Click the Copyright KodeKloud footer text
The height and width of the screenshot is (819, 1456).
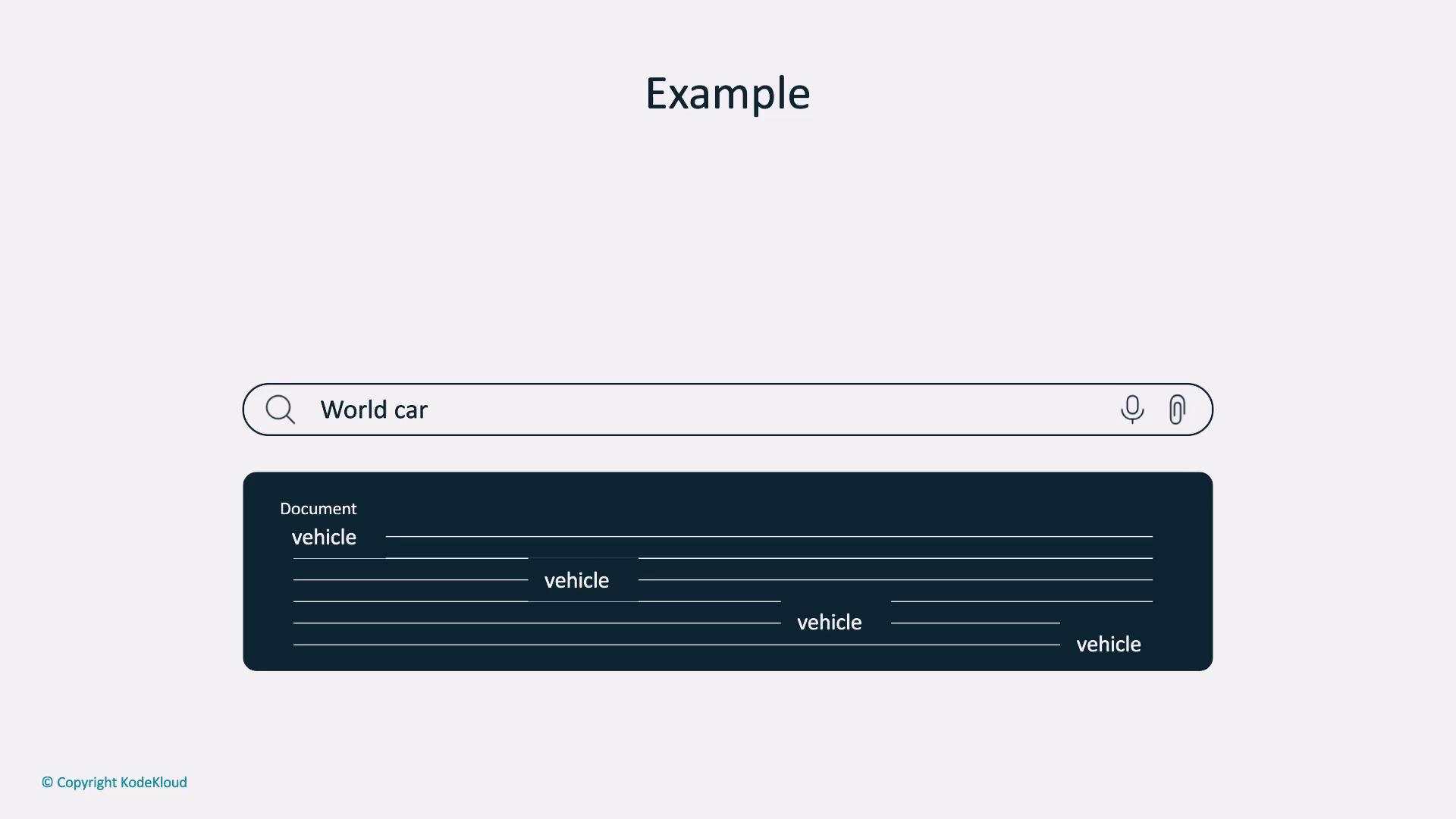115,783
